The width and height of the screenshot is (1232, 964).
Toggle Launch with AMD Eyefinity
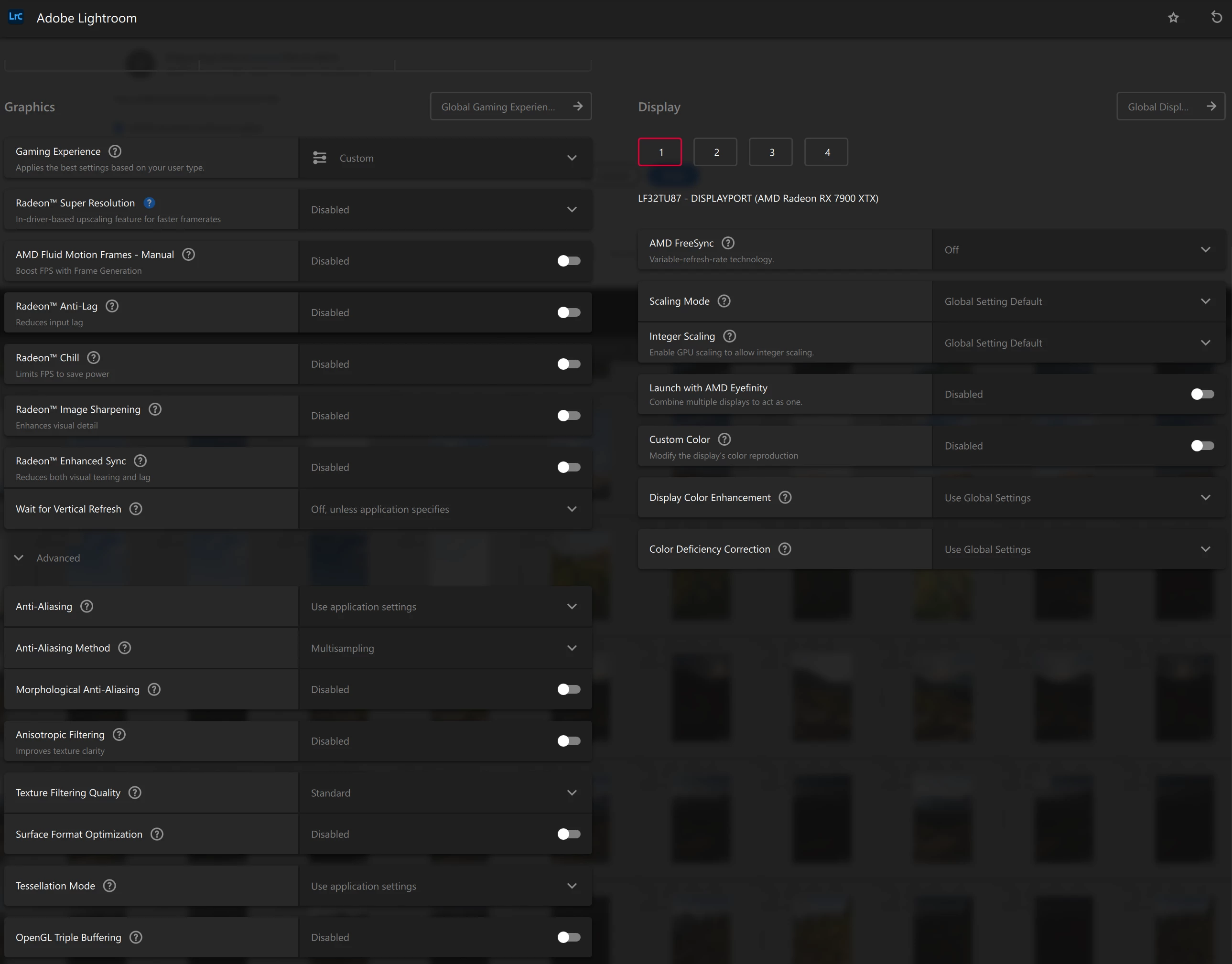click(1202, 395)
